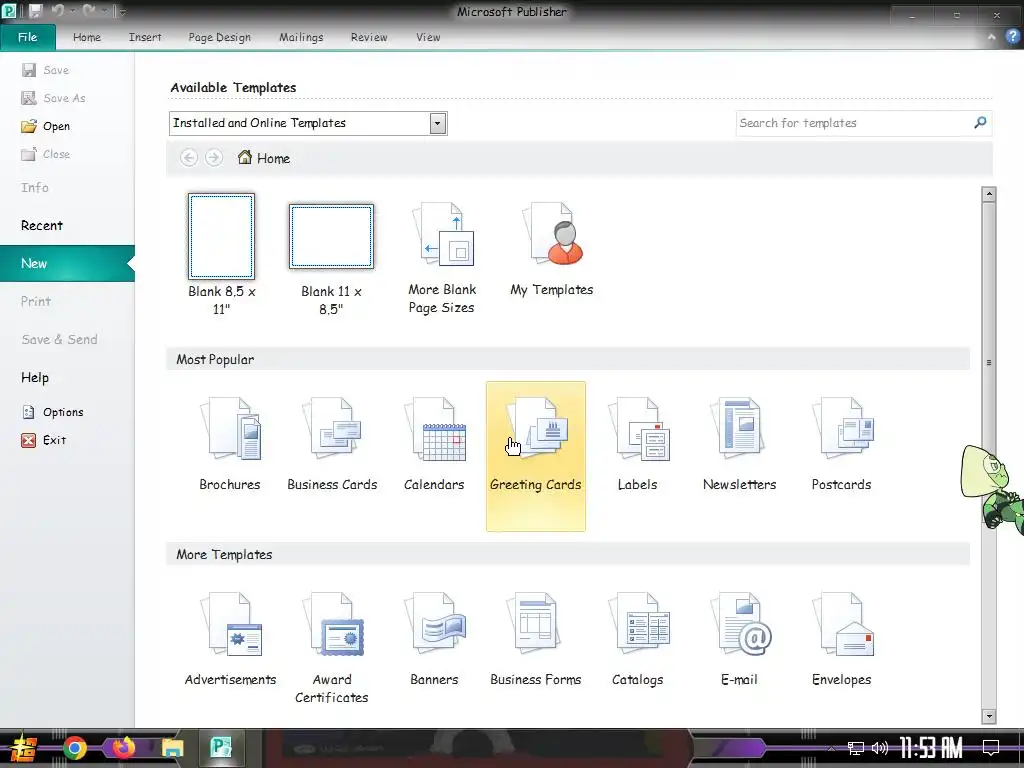The width and height of the screenshot is (1024, 768).
Task: Open My Templates
Action: pyautogui.click(x=551, y=250)
